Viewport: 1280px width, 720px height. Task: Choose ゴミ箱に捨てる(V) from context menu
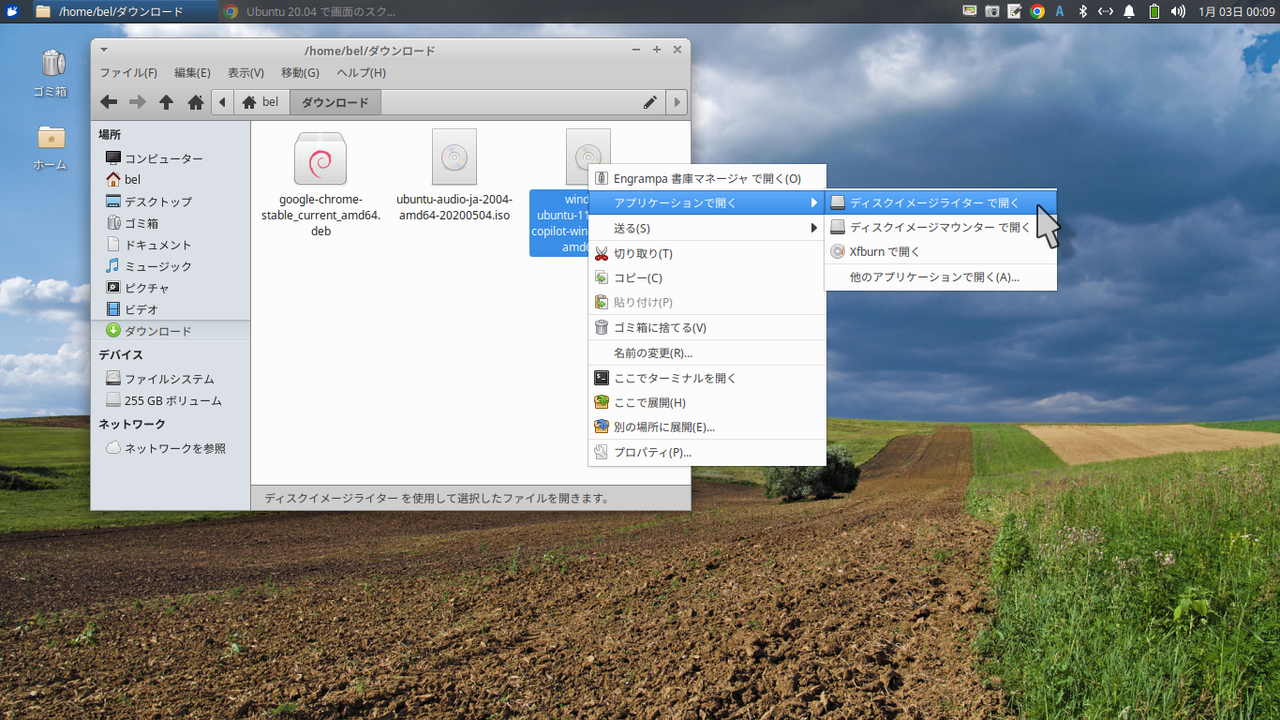tap(707, 327)
